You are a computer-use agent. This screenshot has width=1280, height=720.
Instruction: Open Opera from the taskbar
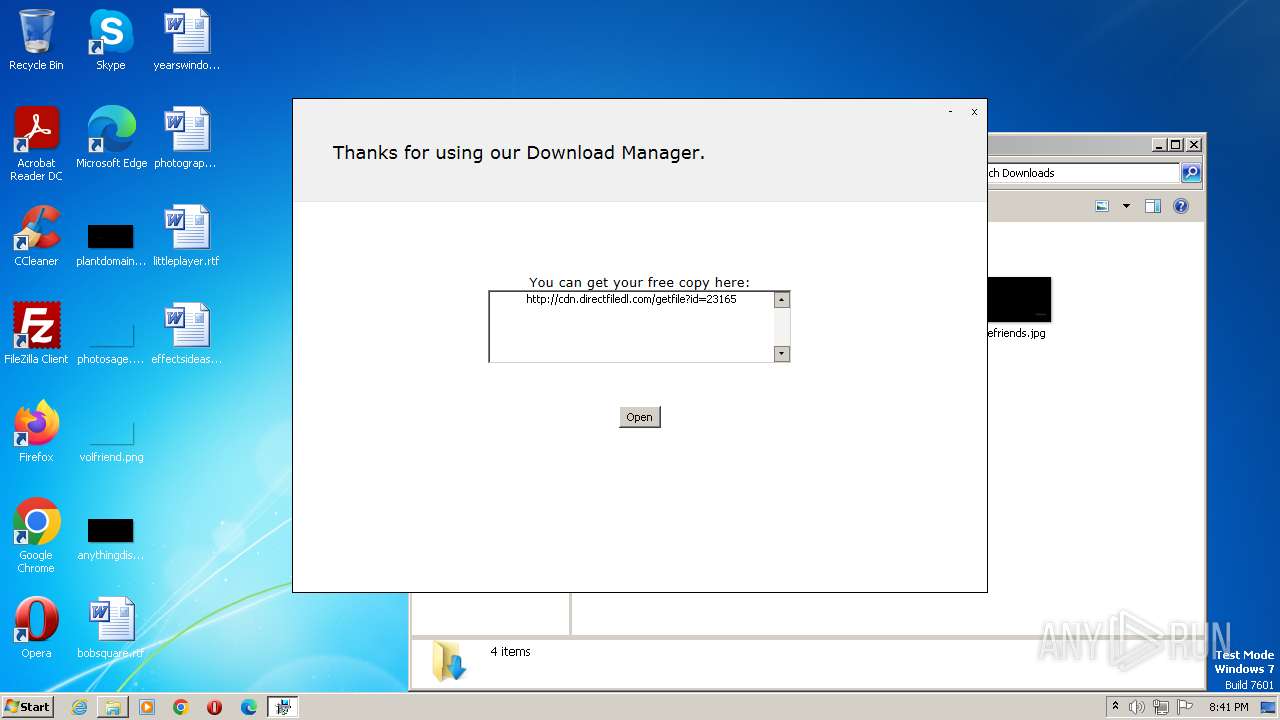215,707
